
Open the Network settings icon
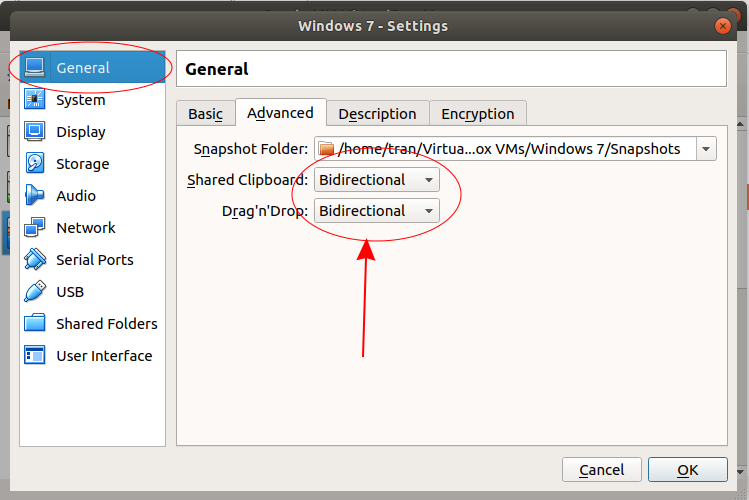[35, 227]
